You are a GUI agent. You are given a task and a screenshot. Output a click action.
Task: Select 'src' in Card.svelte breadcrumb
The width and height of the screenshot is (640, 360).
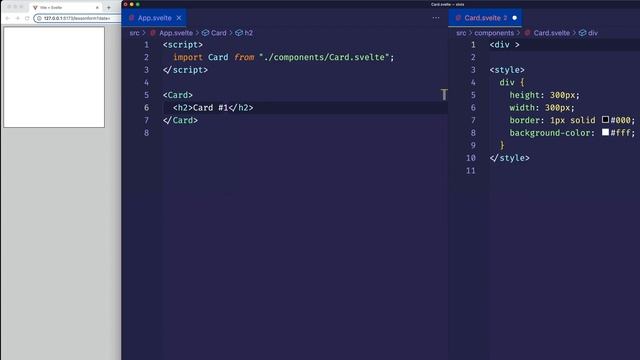(x=461, y=33)
